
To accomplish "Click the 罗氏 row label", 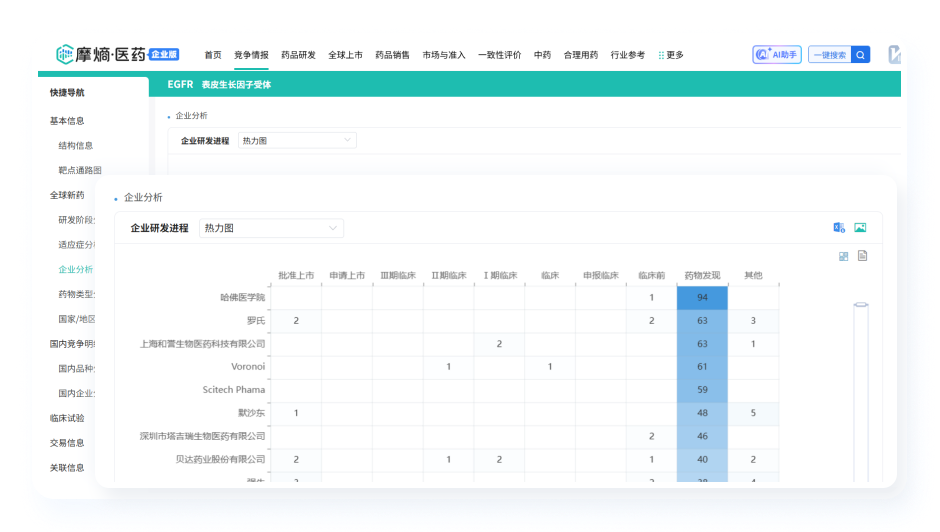I will 256,321.
